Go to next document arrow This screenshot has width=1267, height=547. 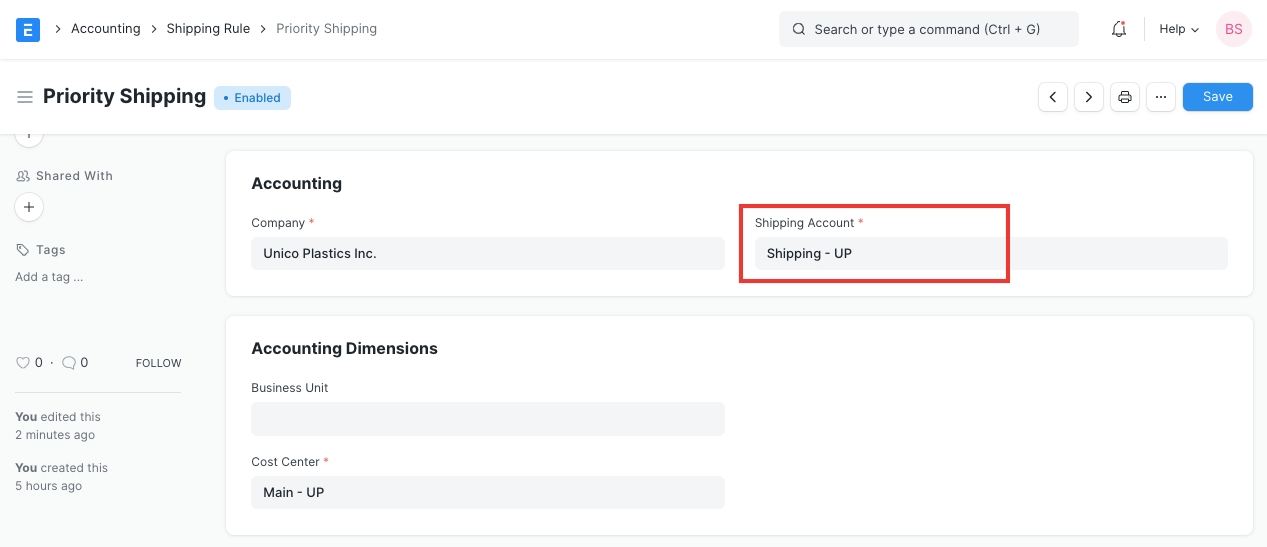(1089, 97)
